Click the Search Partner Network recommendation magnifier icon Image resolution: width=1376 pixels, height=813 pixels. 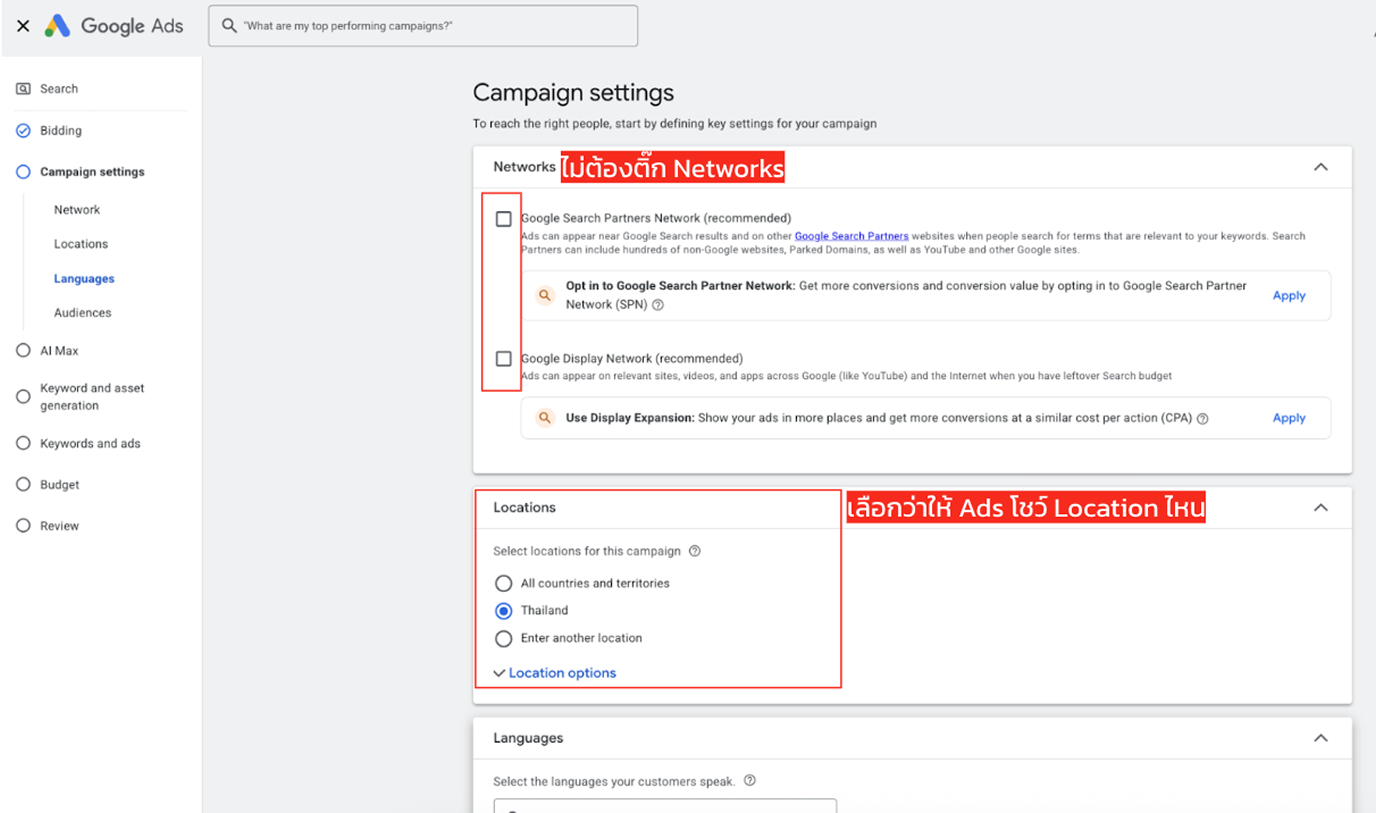pos(544,296)
